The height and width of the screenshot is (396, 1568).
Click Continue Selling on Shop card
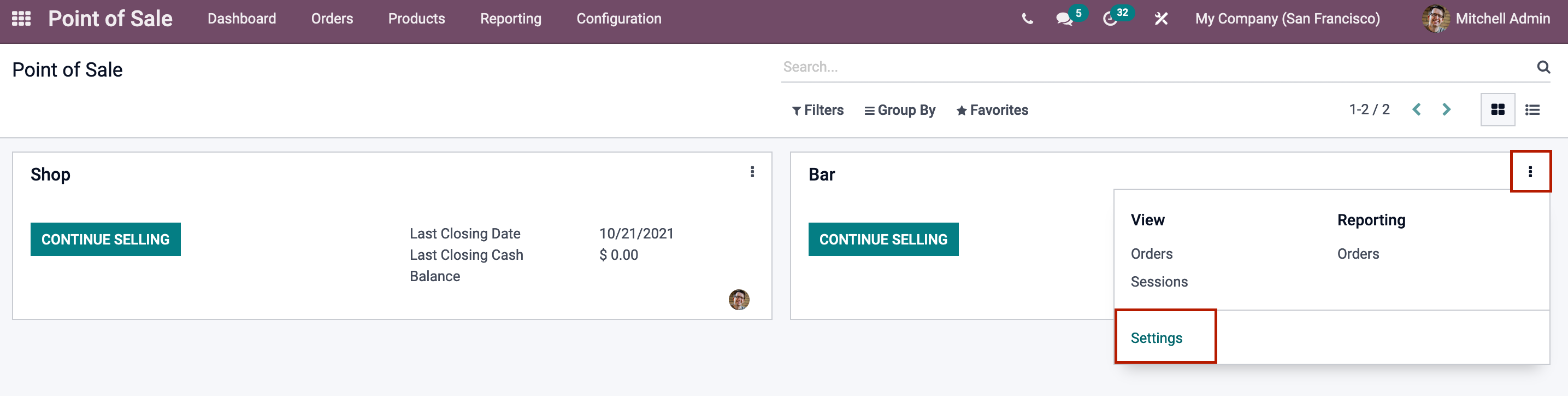tap(105, 240)
